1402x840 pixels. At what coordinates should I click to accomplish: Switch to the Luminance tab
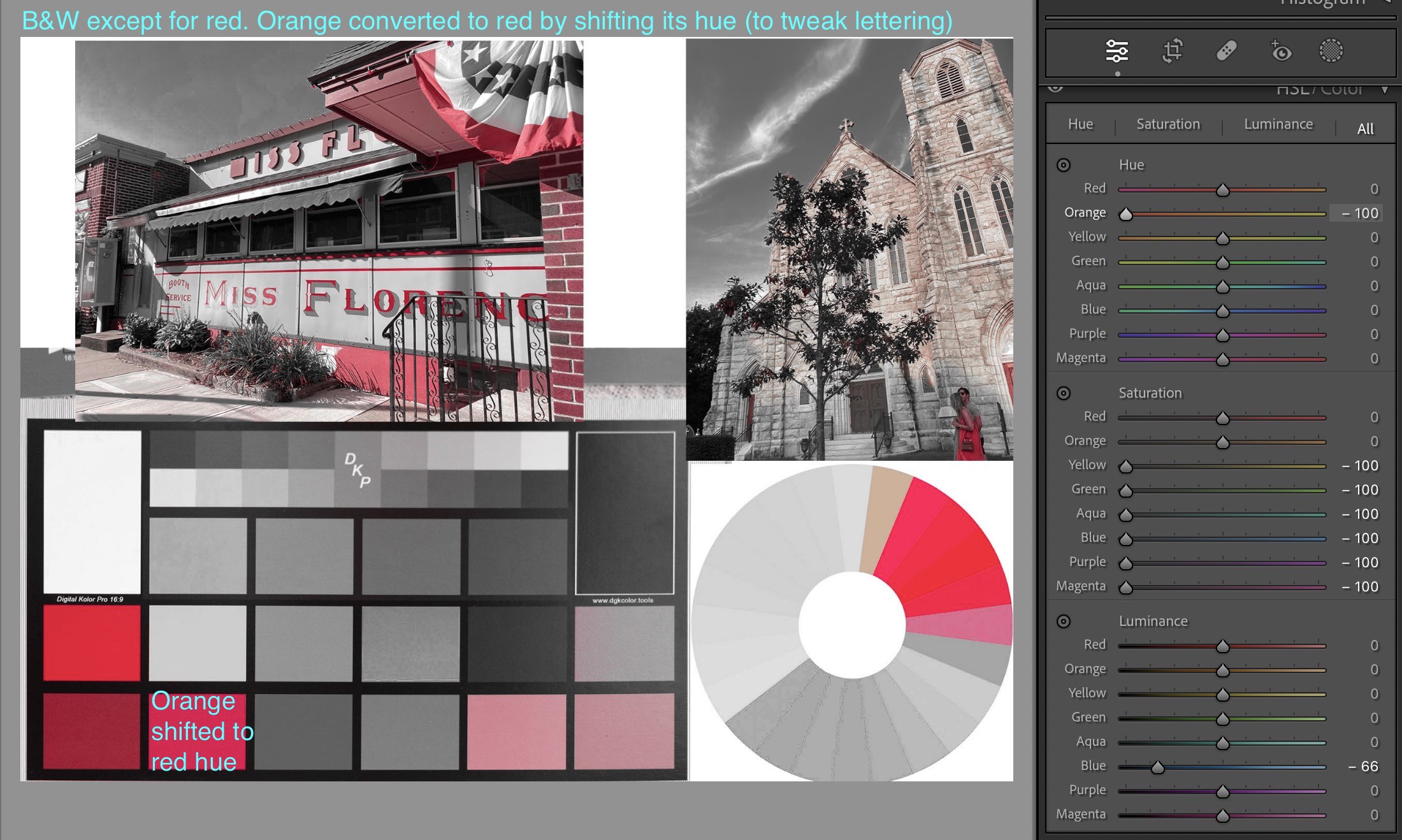(1278, 124)
